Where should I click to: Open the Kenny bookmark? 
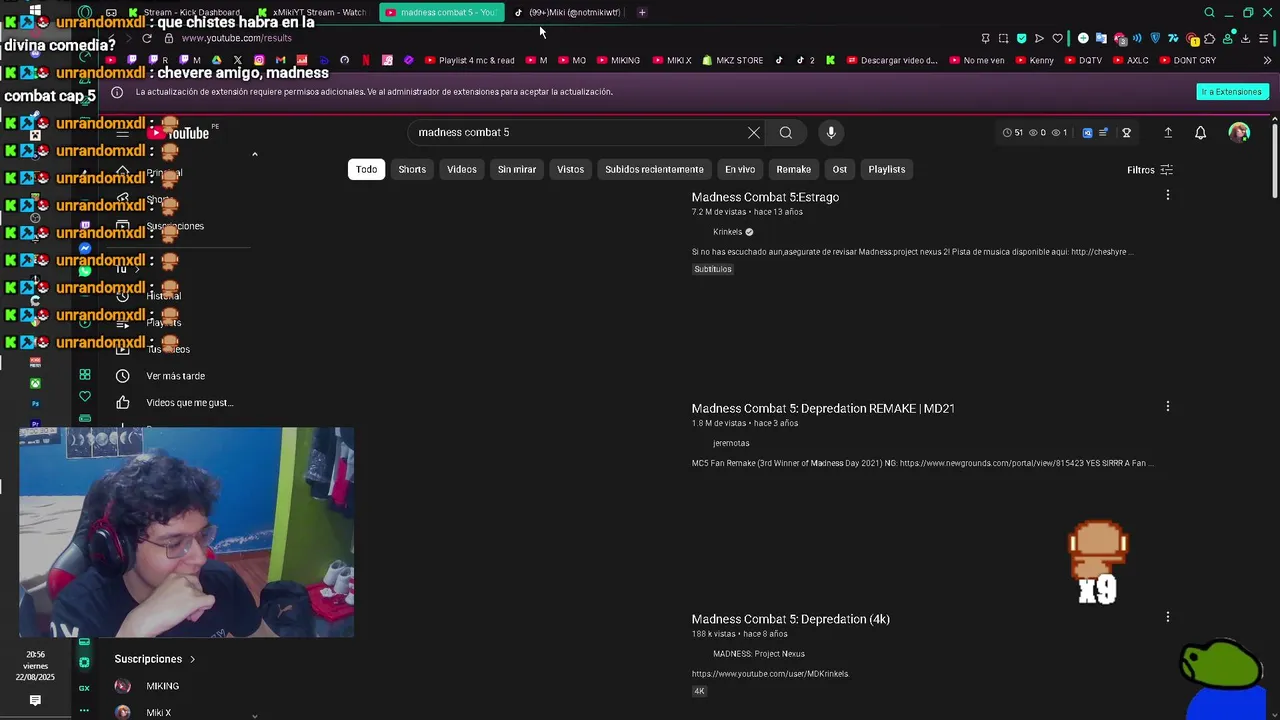[1034, 60]
